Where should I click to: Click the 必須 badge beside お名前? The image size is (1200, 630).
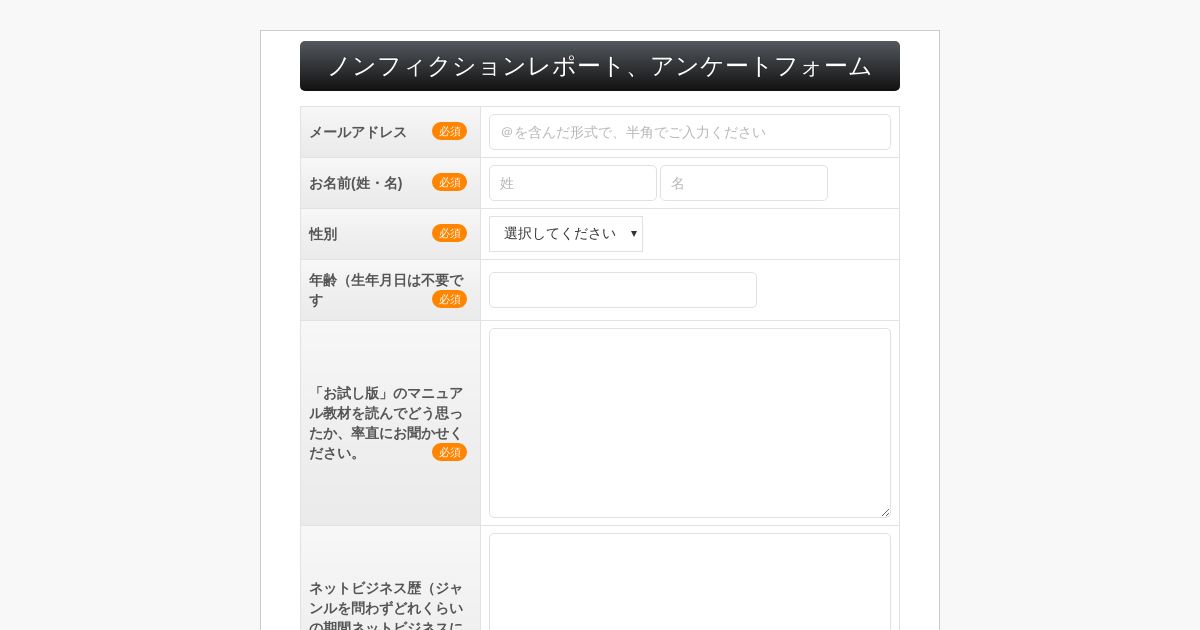click(x=449, y=182)
